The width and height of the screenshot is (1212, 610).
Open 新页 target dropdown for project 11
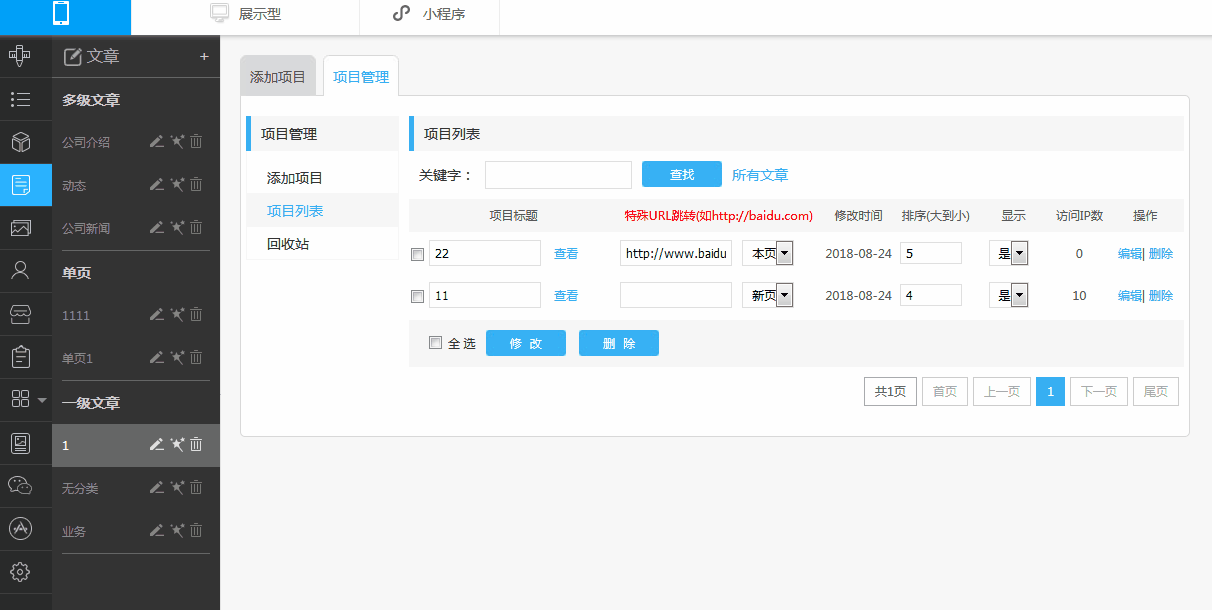[767, 295]
